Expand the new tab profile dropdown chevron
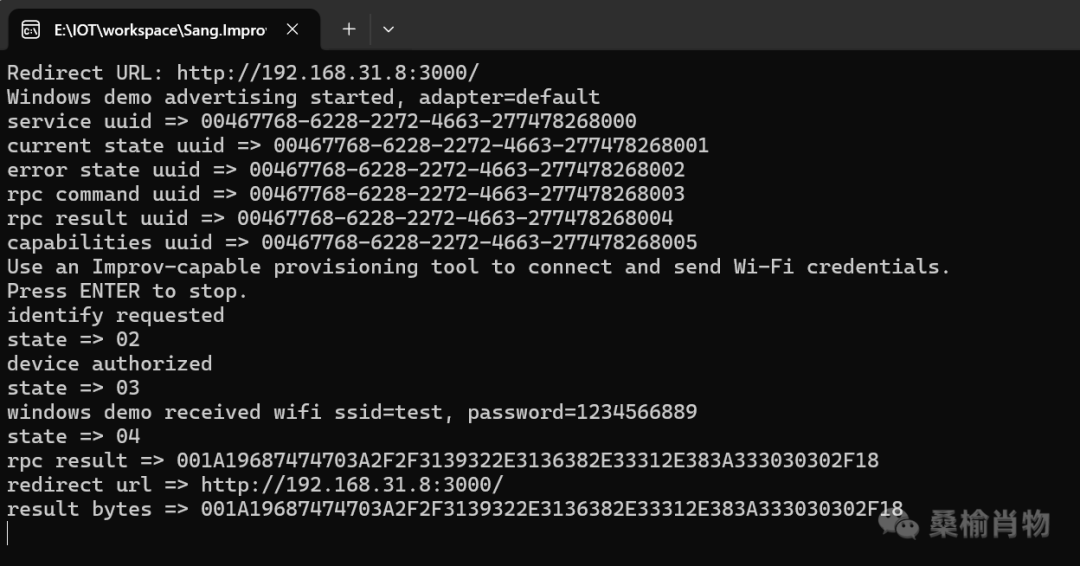1080x566 pixels. tap(388, 29)
